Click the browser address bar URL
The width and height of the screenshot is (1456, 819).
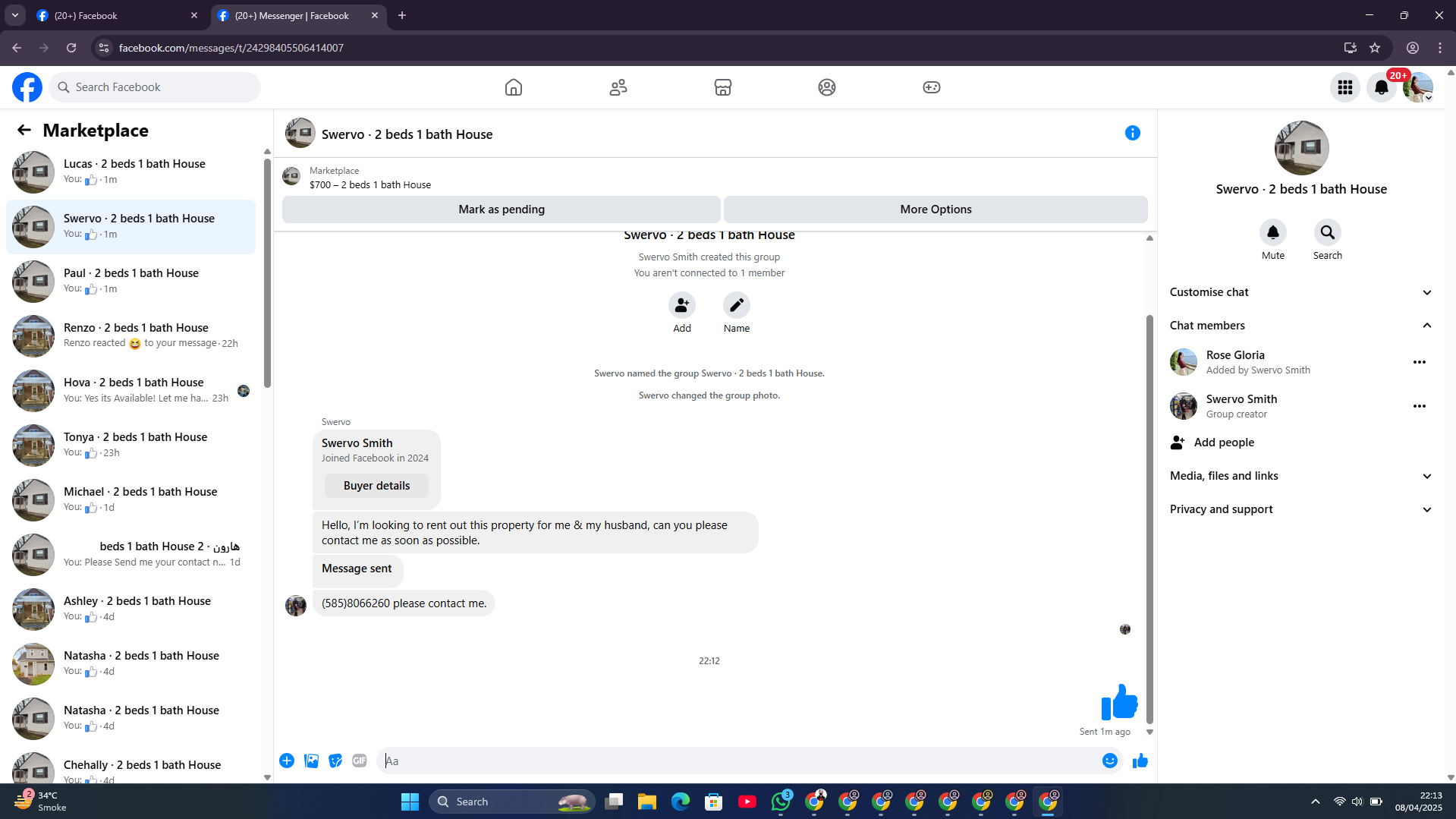(231, 48)
